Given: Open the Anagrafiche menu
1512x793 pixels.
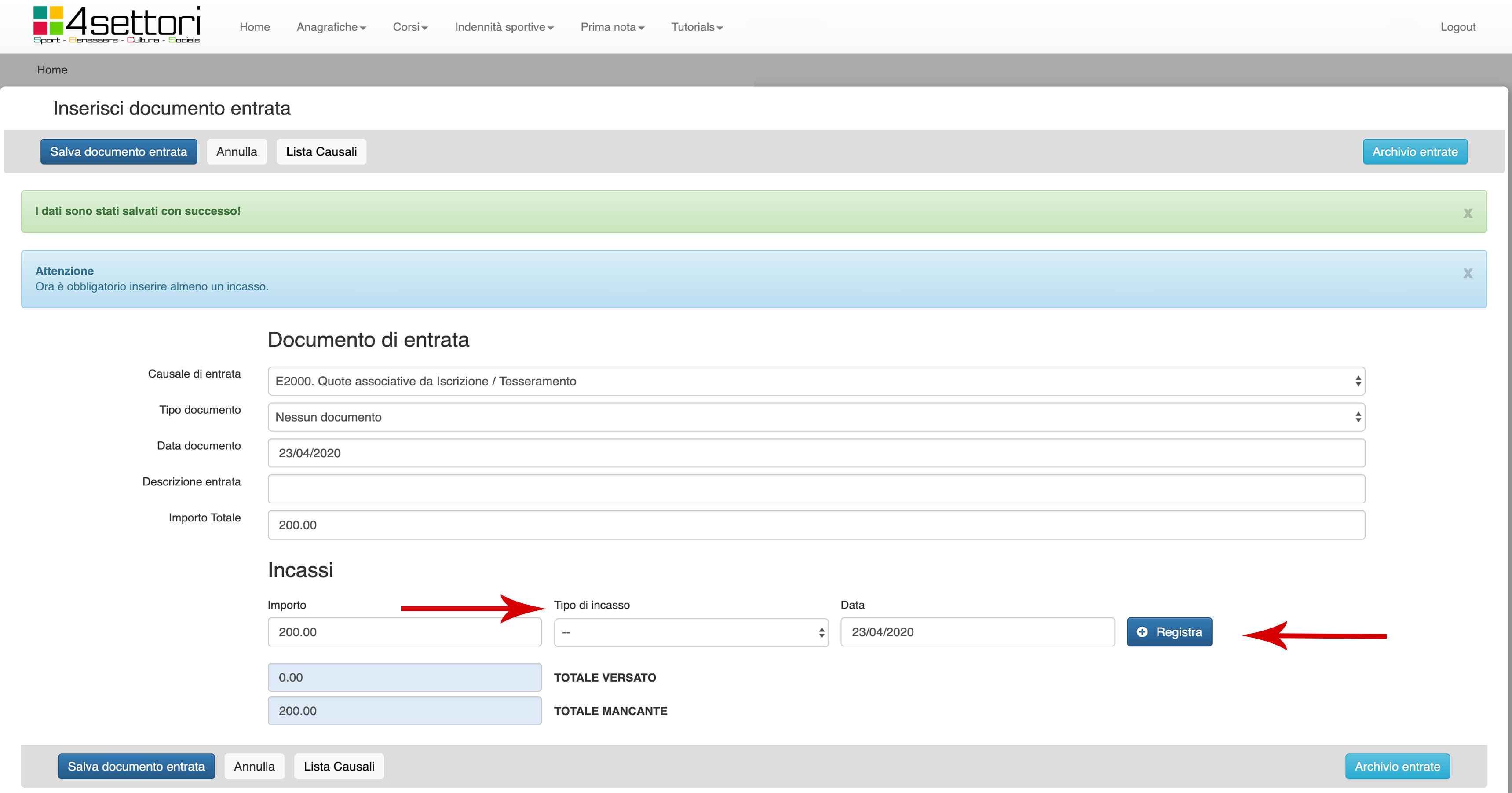Looking at the screenshot, I should [x=331, y=27].
